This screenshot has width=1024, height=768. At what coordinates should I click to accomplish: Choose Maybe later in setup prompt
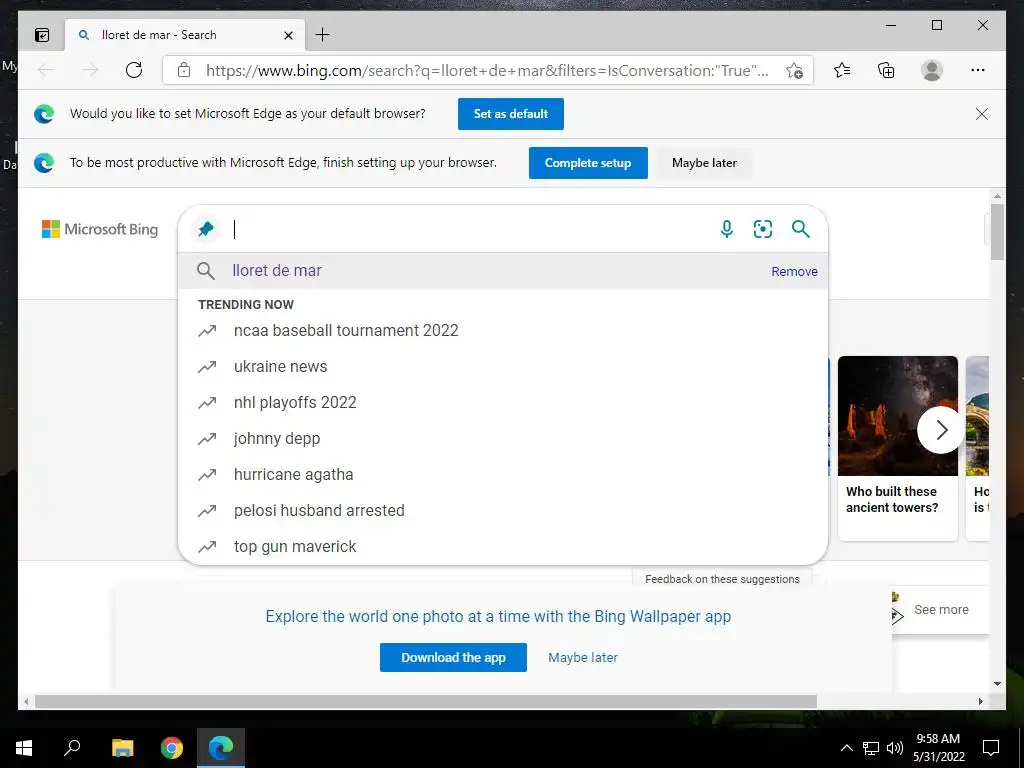point(704,163)
